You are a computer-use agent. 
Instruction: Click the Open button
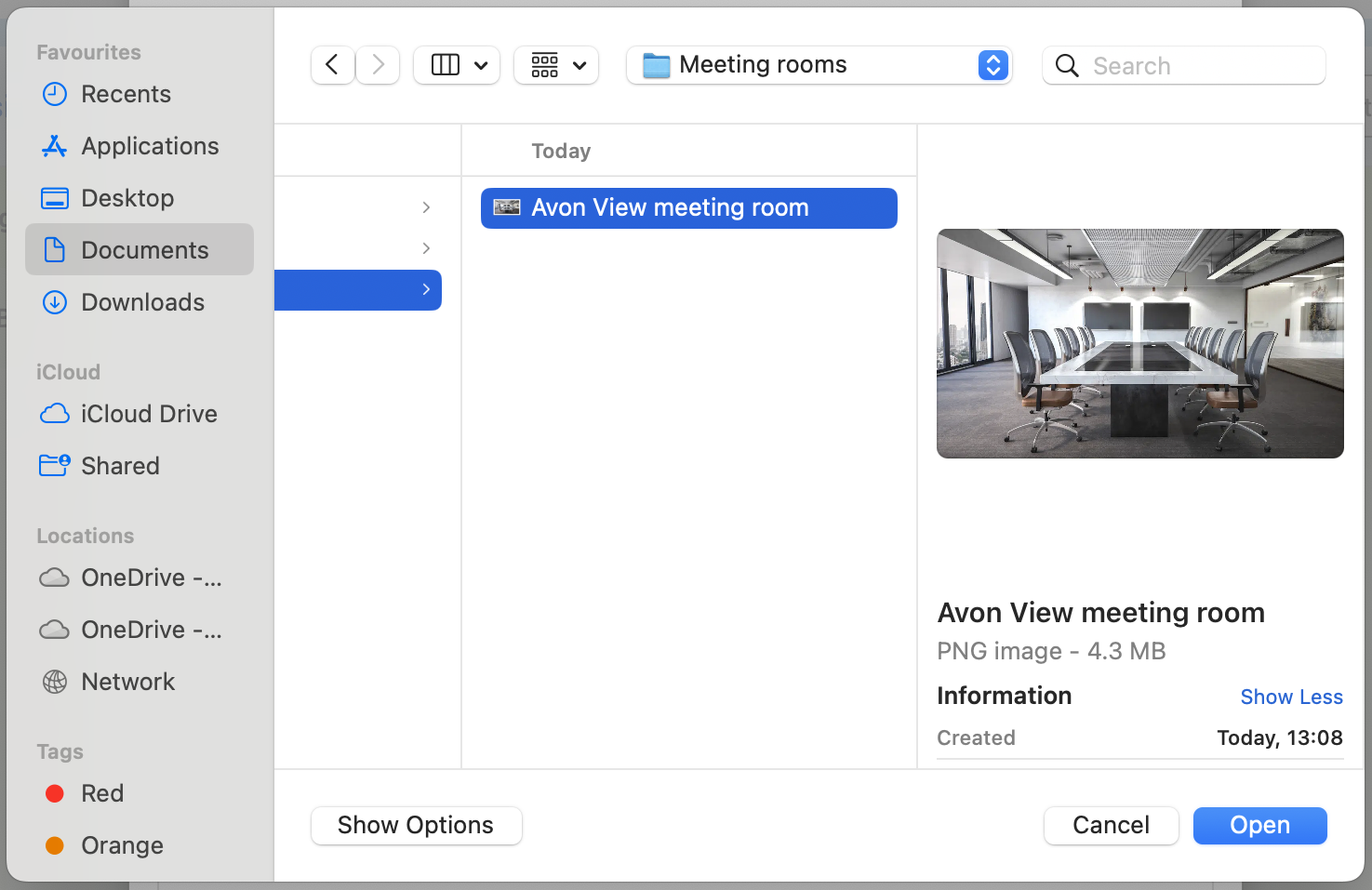point(1259,826)
